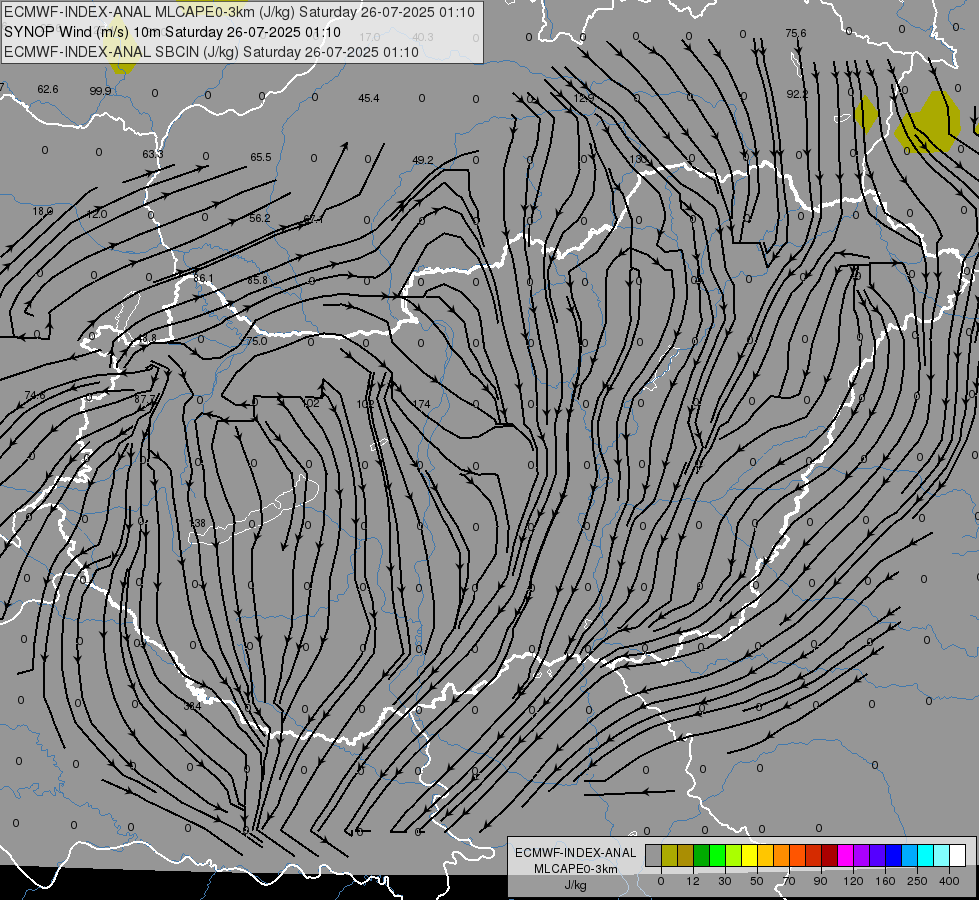Click the dark red legend swatch

point(829,855)
